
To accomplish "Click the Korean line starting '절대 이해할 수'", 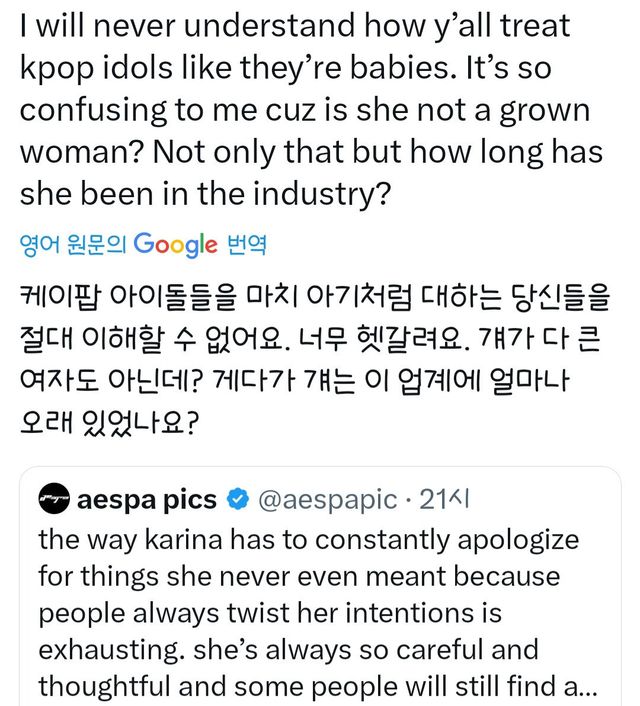I will point(300,339).
